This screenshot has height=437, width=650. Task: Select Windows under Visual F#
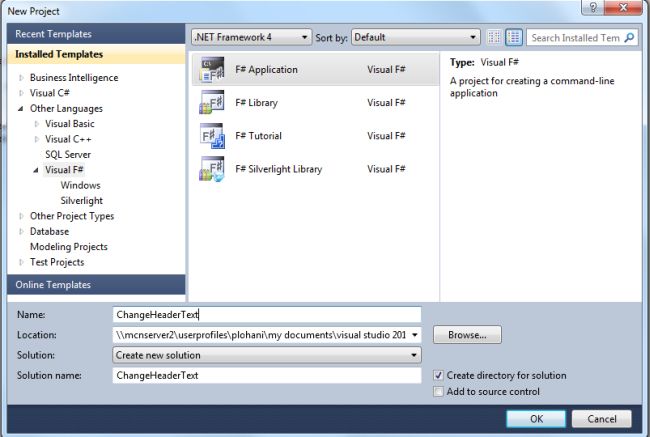80,185
